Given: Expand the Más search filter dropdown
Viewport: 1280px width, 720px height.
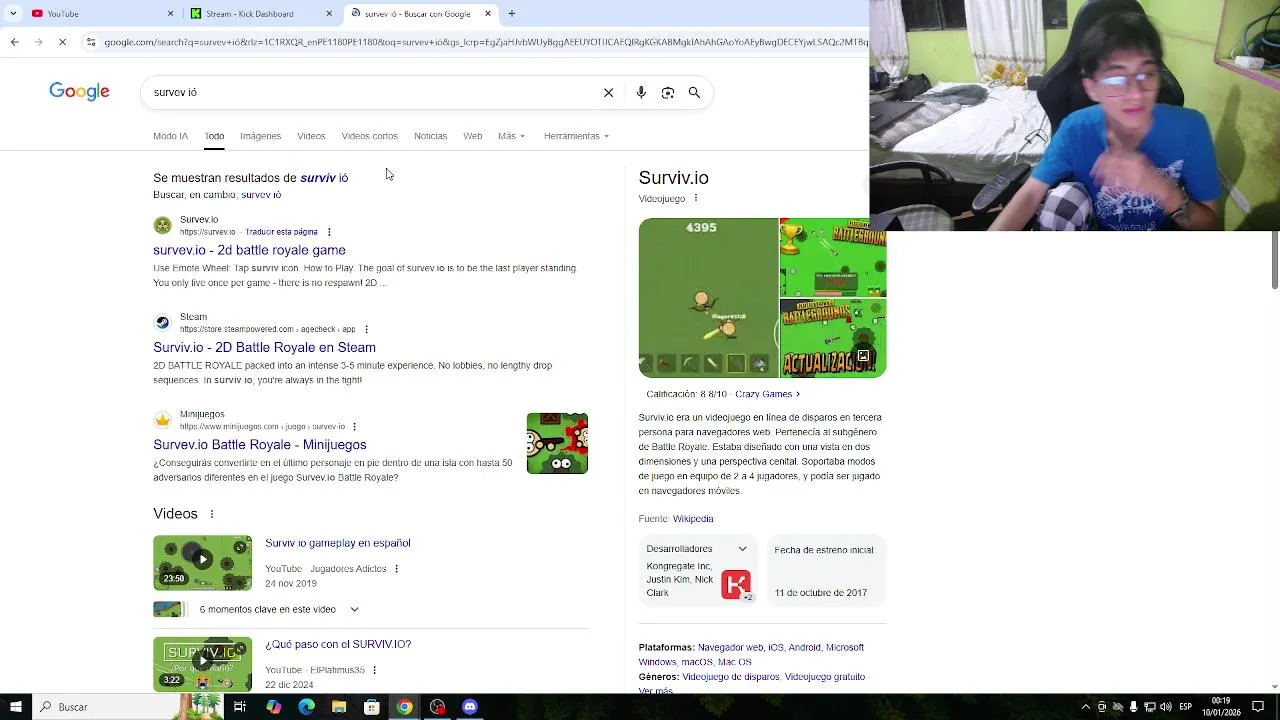Looking at the screenshot, I should (x=511, y=136).
